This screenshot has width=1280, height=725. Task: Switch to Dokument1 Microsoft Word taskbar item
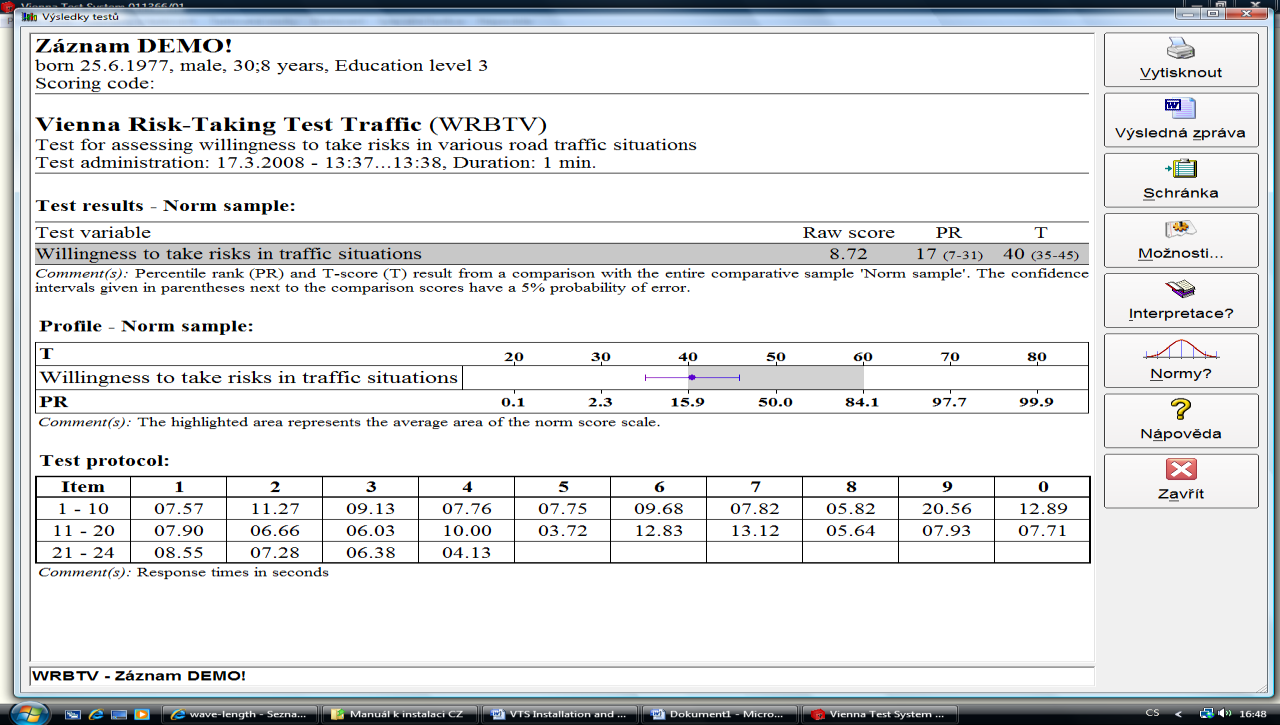pyautogui.click(x=720, y=714)
